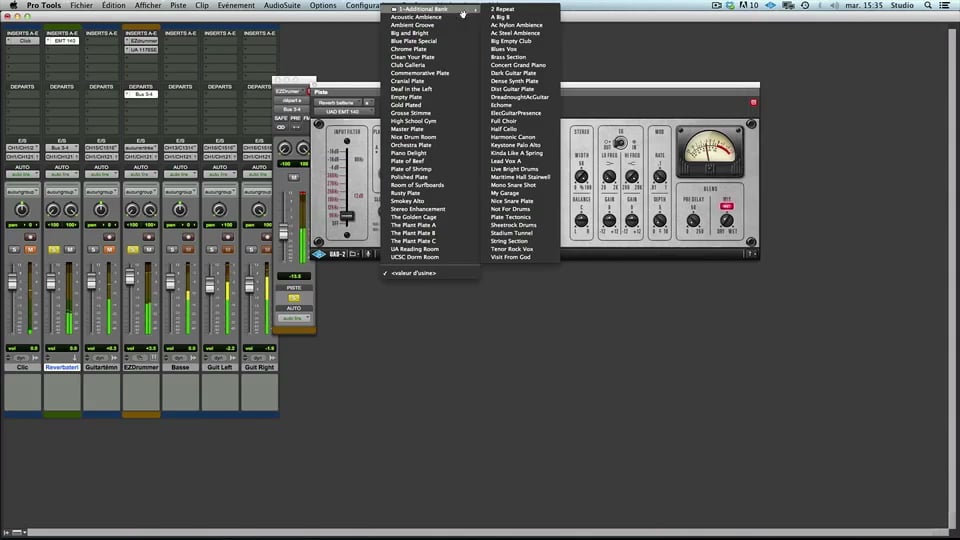The image size is (960, 540).
Task: Click record enable on Basse track
Action: pyautogui.click(x=188, y=237)
